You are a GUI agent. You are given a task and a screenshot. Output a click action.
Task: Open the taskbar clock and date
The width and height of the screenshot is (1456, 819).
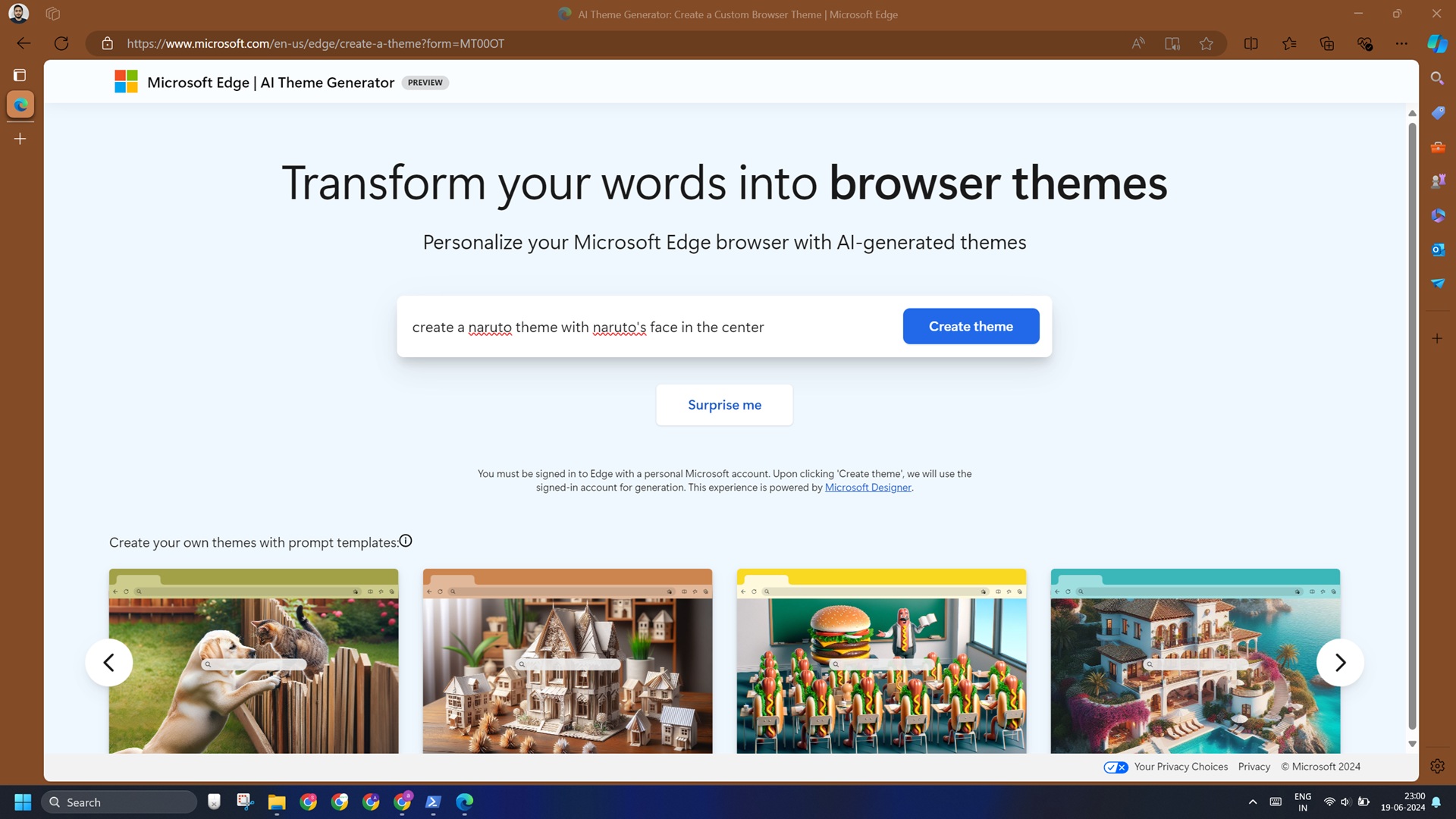click(1403, 802)
